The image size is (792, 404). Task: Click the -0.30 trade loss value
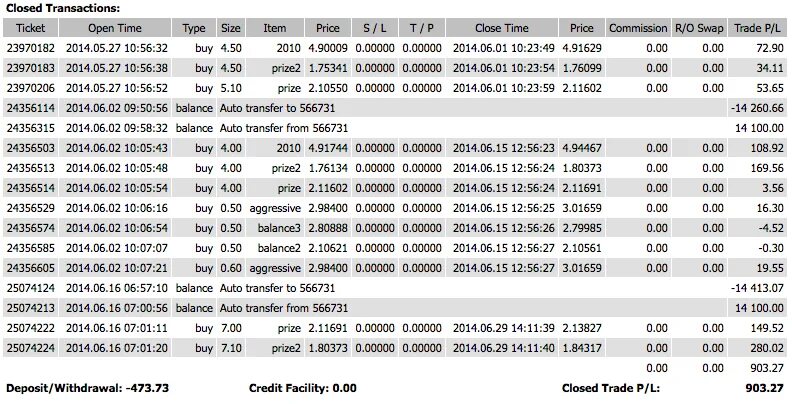[771, 248]
